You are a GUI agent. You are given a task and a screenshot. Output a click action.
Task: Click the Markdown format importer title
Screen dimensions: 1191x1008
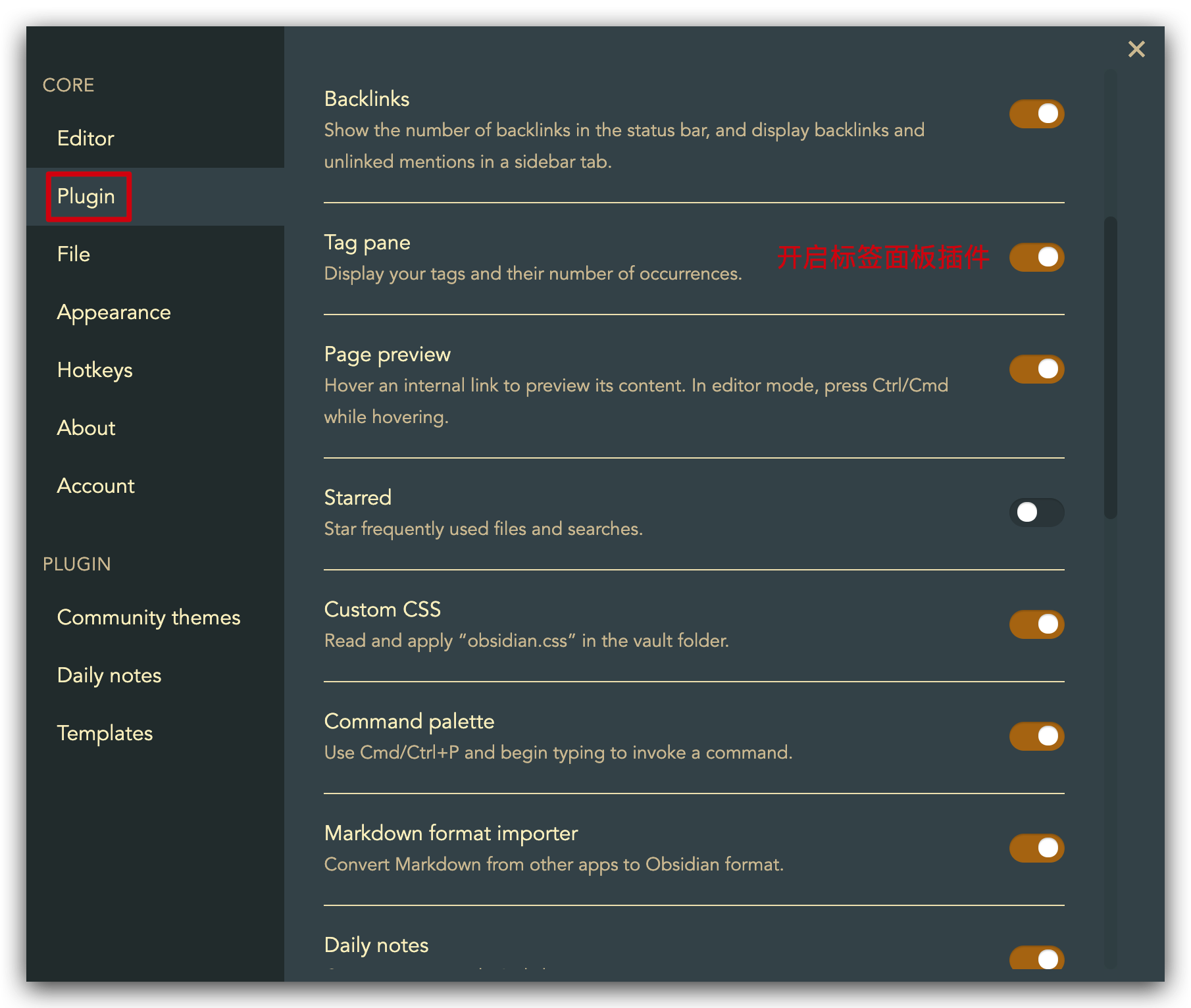tap(451, 834)
